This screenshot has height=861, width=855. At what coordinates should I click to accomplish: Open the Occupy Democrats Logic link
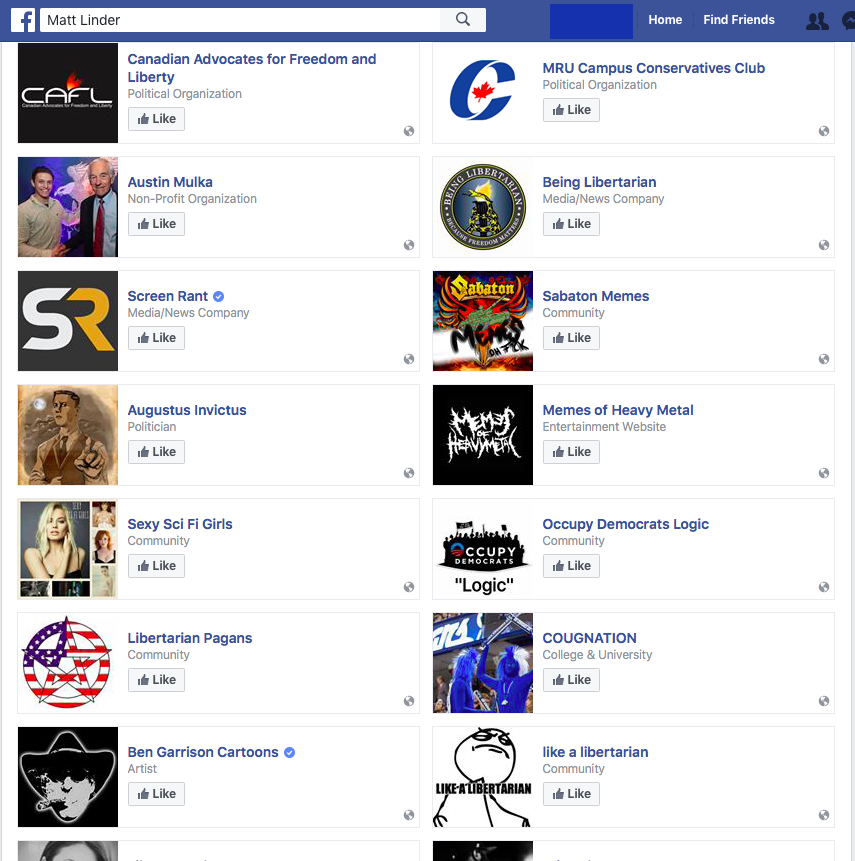(x=625, y=524)
